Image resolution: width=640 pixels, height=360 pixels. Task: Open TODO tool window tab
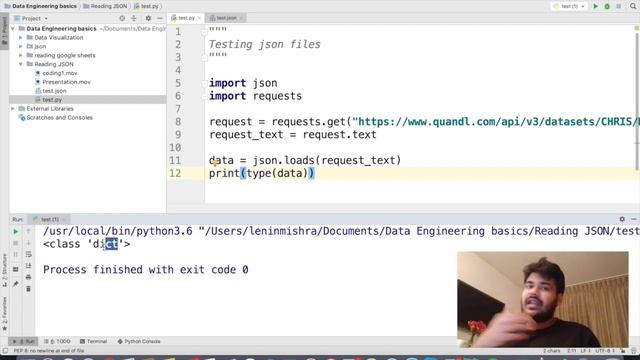coord(57,342)
